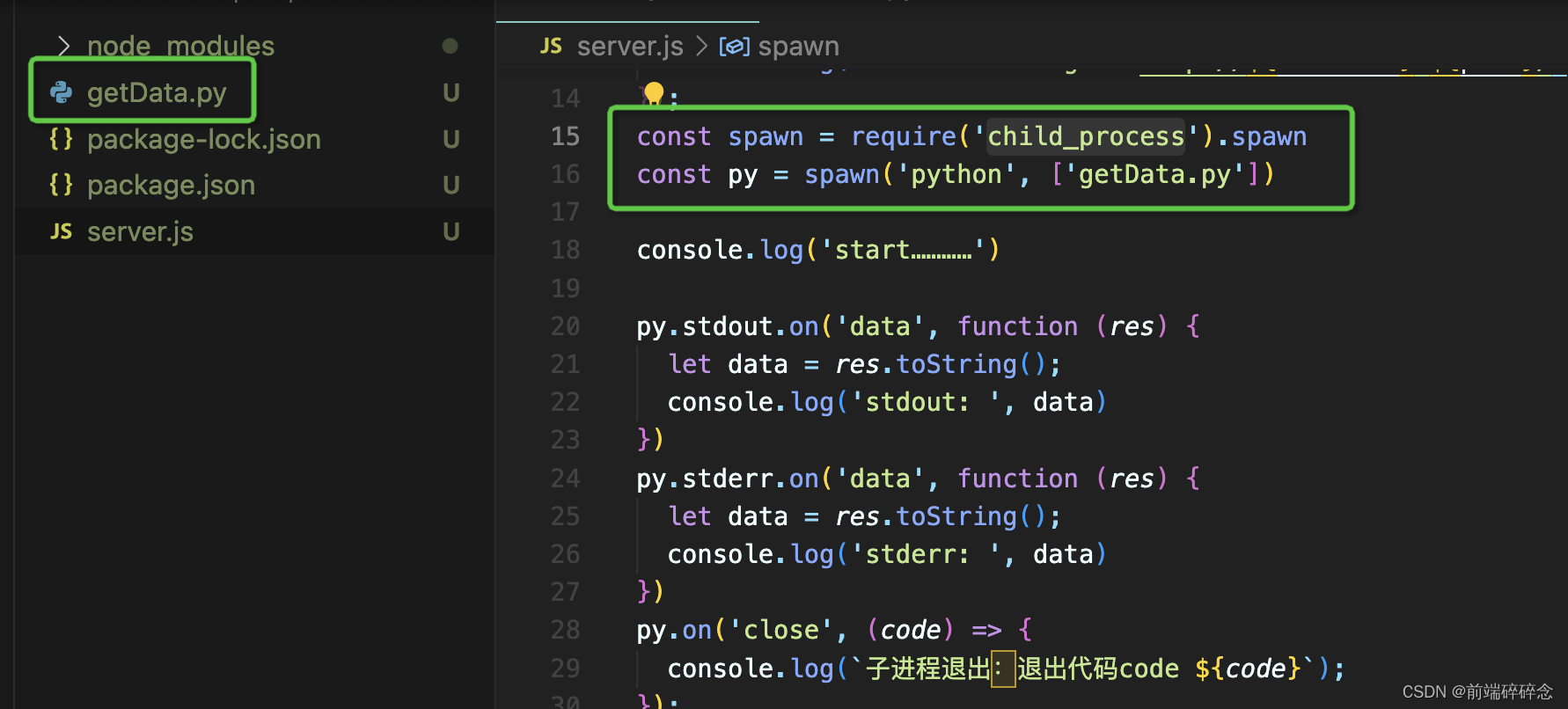Click py.stderr.on on line 24

click(728, 479)
